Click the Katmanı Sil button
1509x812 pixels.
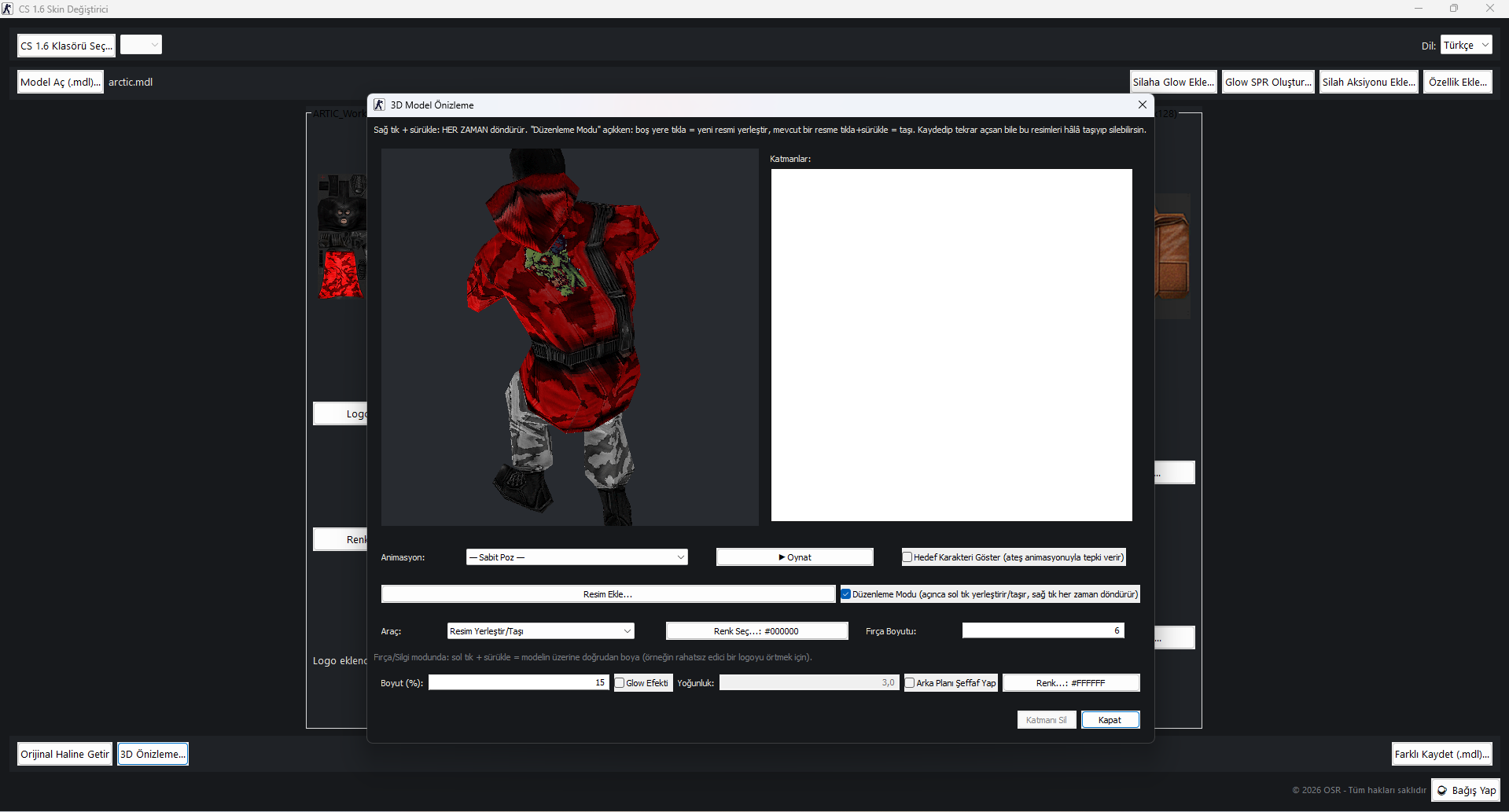[1047, 720]
